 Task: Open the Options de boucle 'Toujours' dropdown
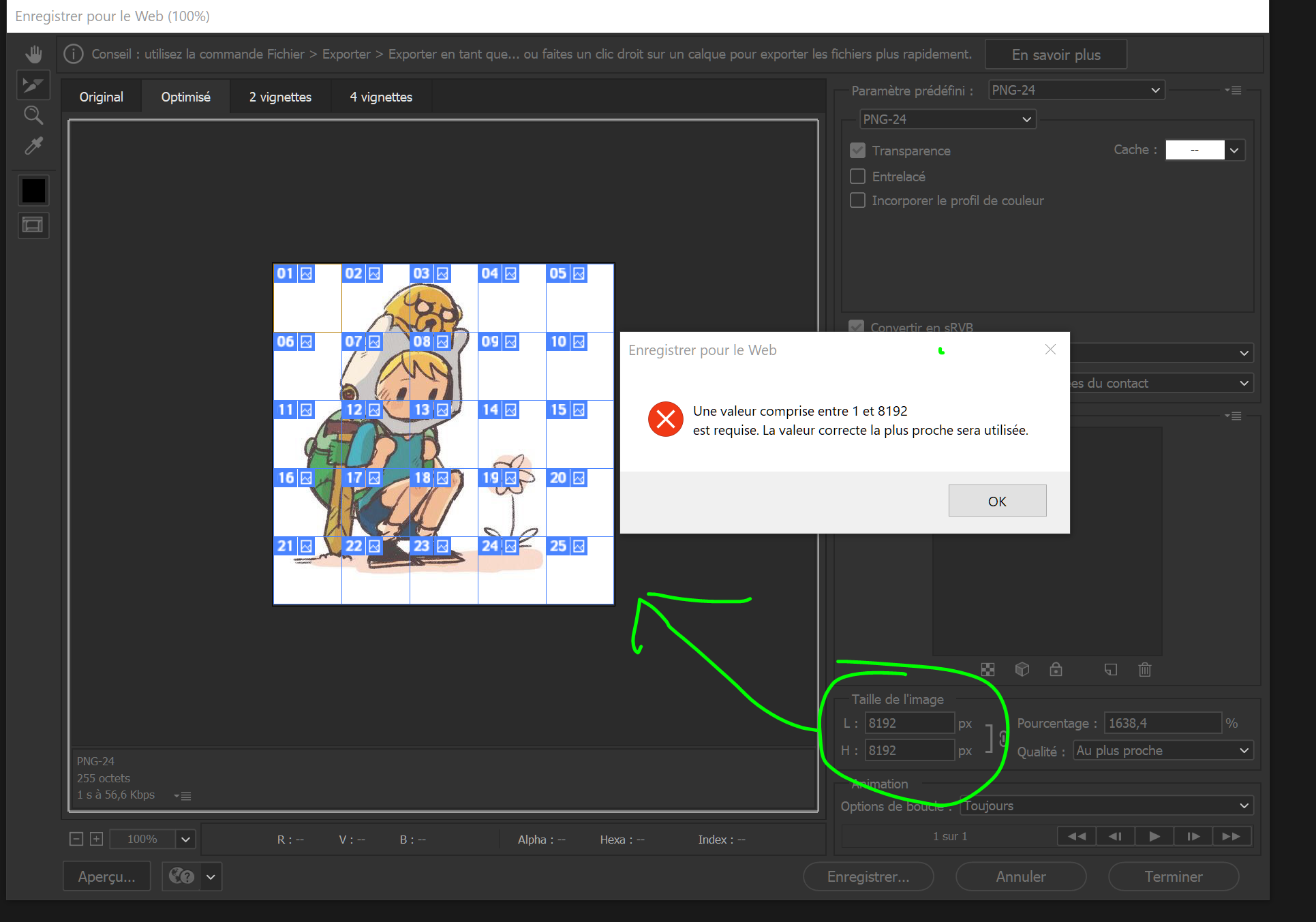coord(1105,805)
